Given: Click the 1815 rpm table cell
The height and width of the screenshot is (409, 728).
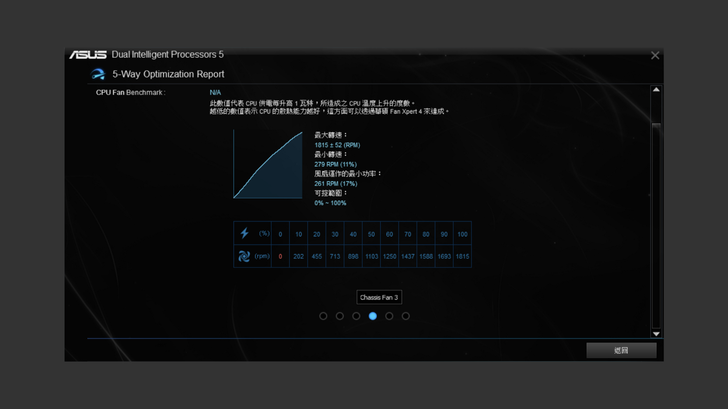Looking at the screenshot, I should (x=462, y=256).
